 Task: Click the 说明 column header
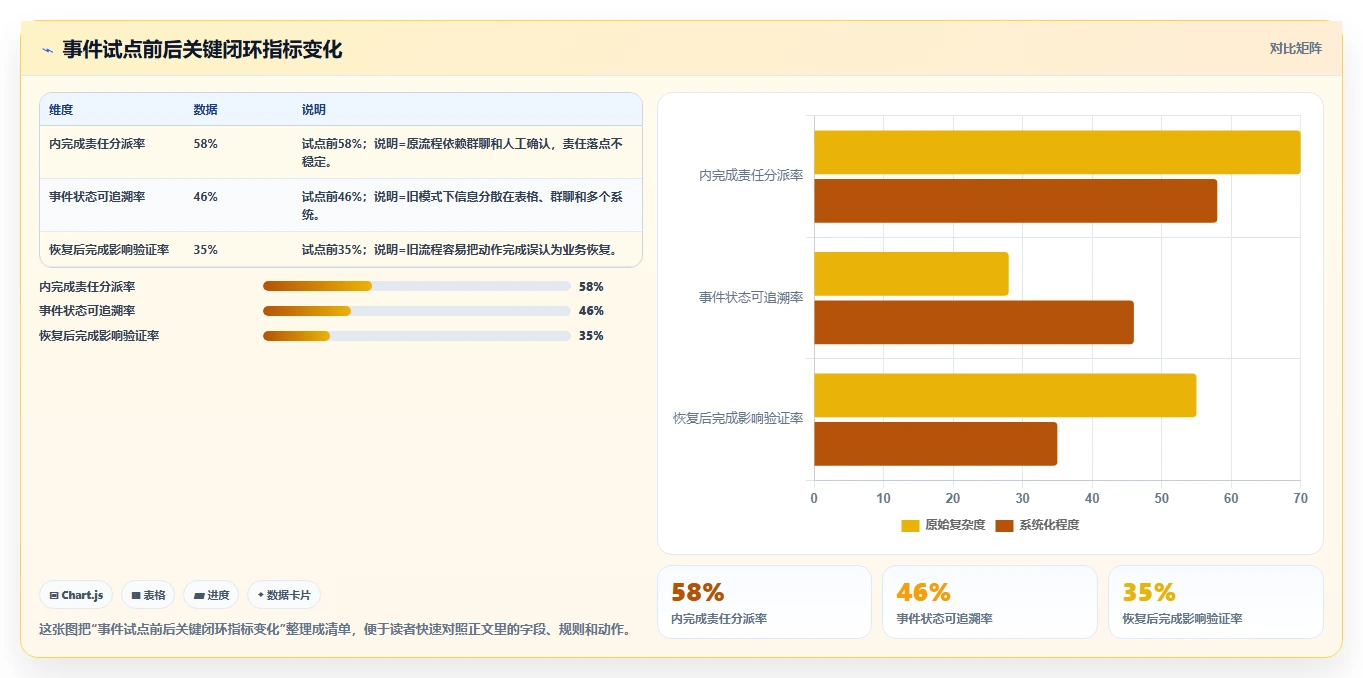314,110
